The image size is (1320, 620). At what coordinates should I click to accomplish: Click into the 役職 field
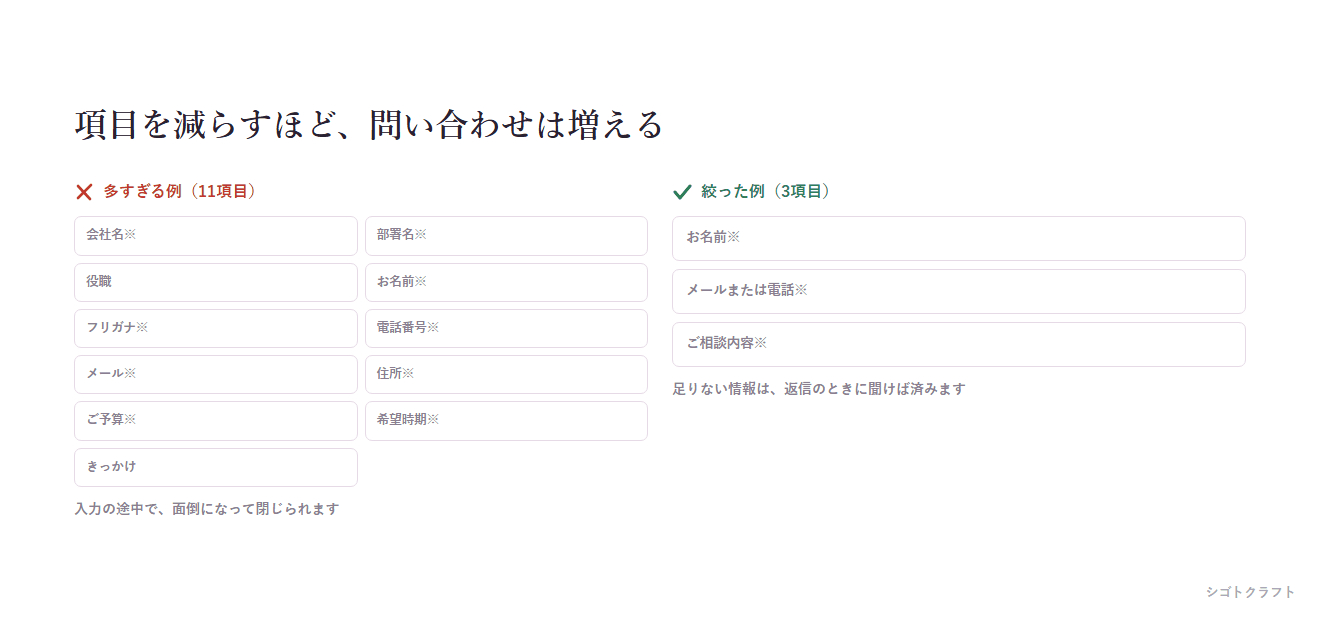coord(216,282)
